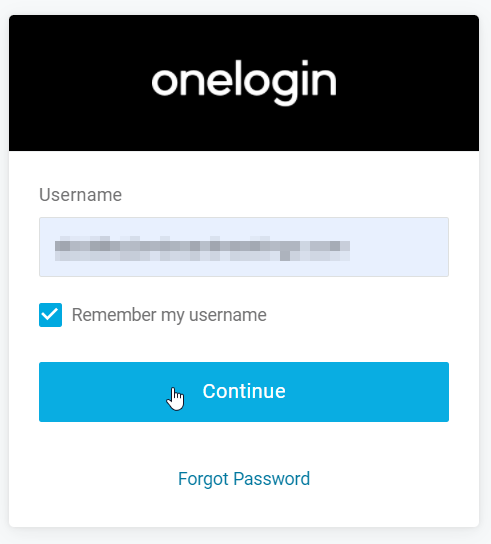Disable username remembering via the checkbox

(50, 315)
